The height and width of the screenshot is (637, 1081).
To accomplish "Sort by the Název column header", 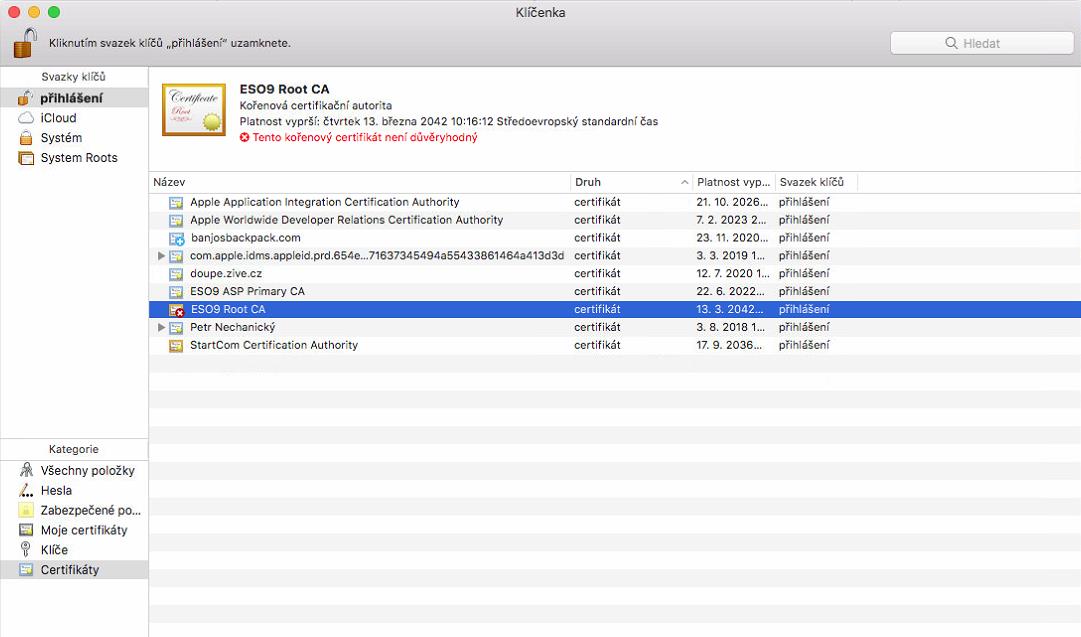I will click(360, 182).
